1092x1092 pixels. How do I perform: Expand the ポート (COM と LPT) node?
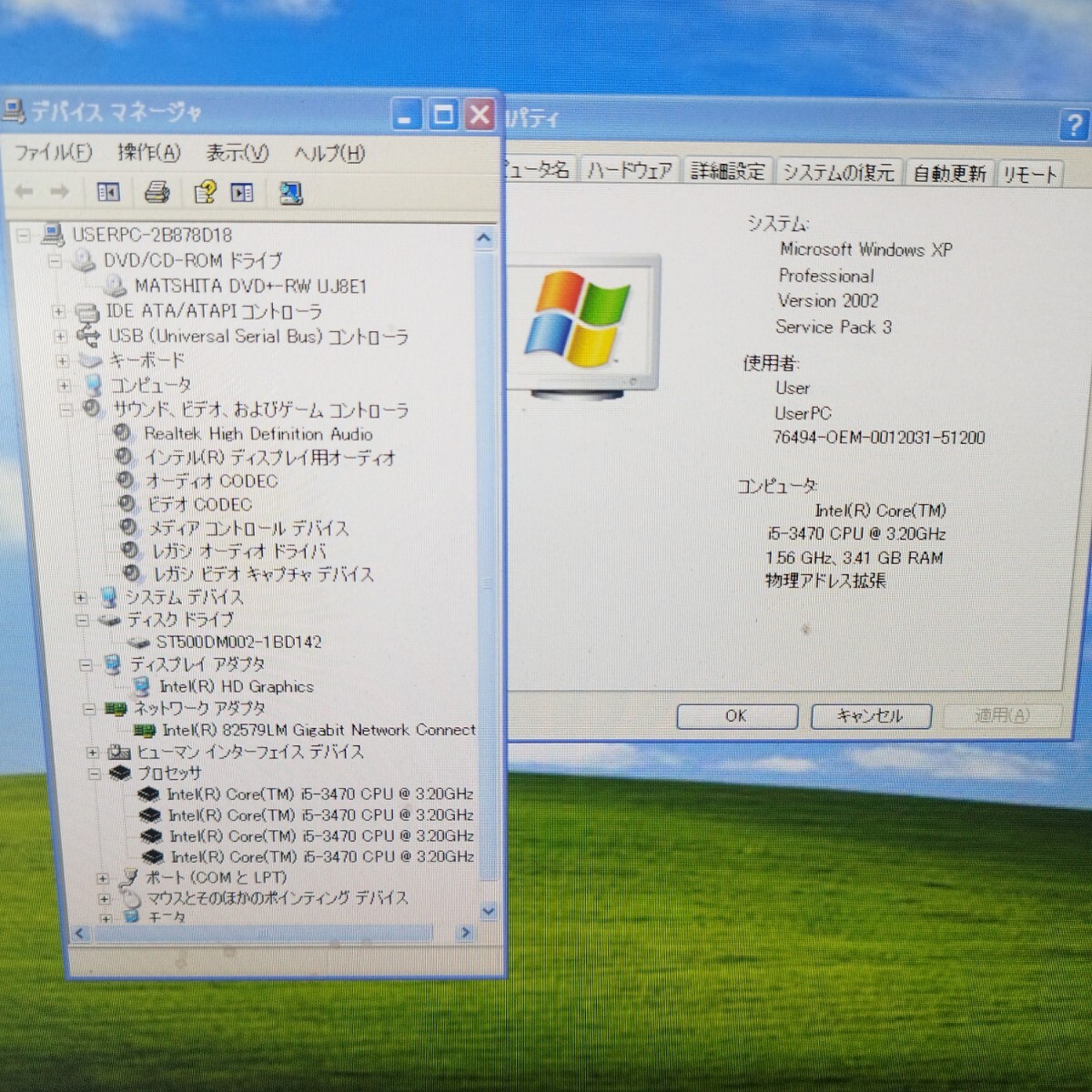pos(103,879)
